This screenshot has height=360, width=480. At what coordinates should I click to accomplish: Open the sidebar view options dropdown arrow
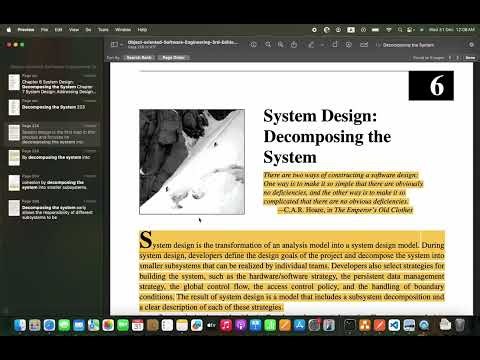121,45
